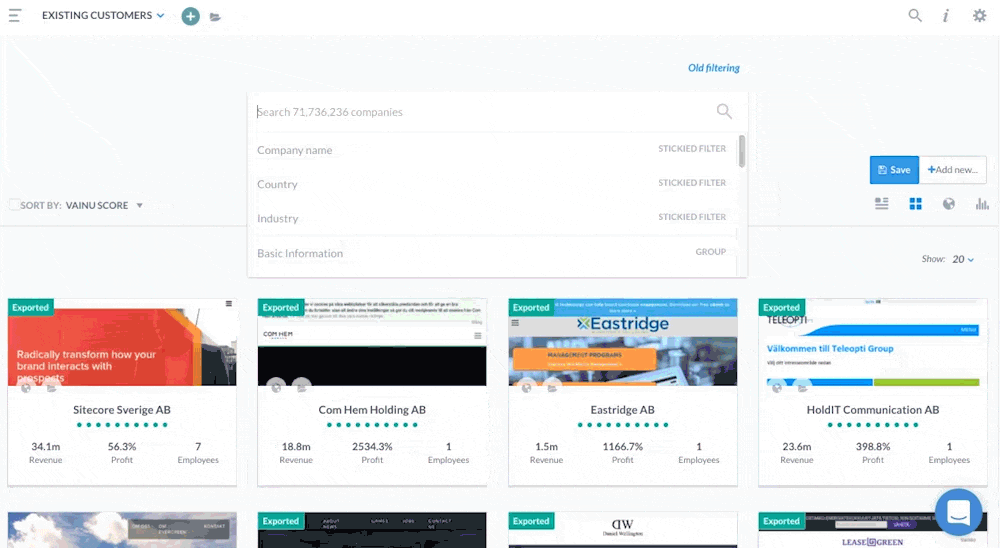Click folder icon on HoldIT Communication AB card
This screenshot has height=548, width=1000.
pyautogui.click(x=802, y=386)
